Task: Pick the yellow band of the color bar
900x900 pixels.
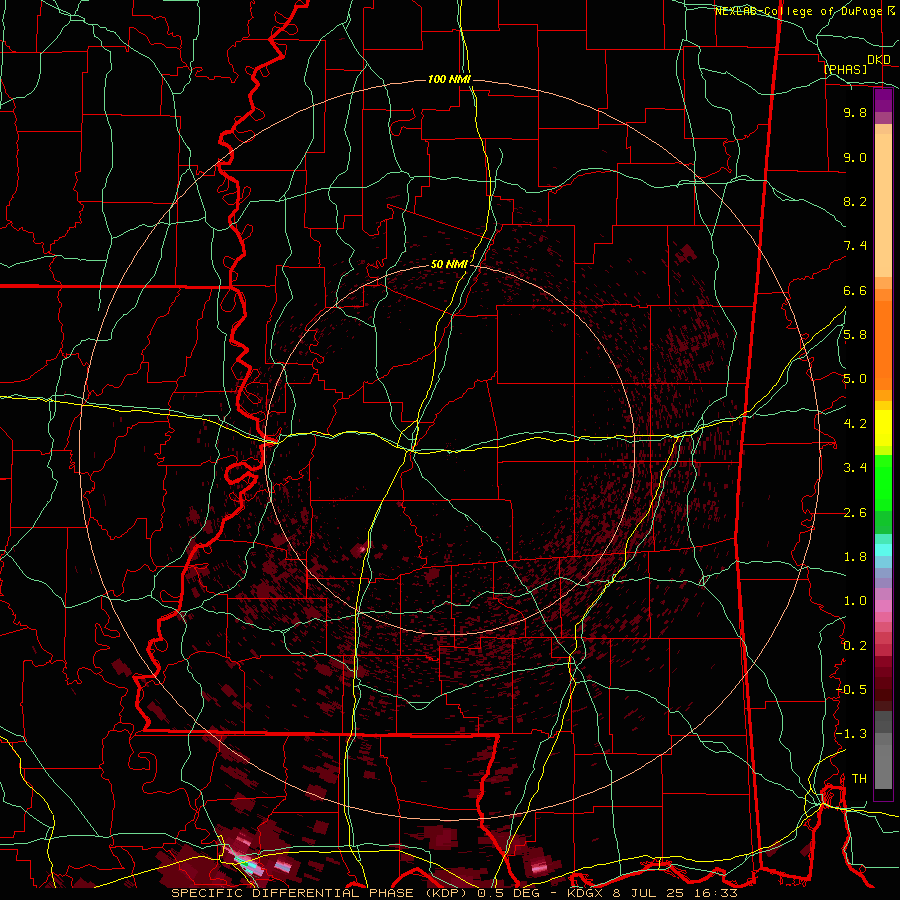Action: point(883,428)
